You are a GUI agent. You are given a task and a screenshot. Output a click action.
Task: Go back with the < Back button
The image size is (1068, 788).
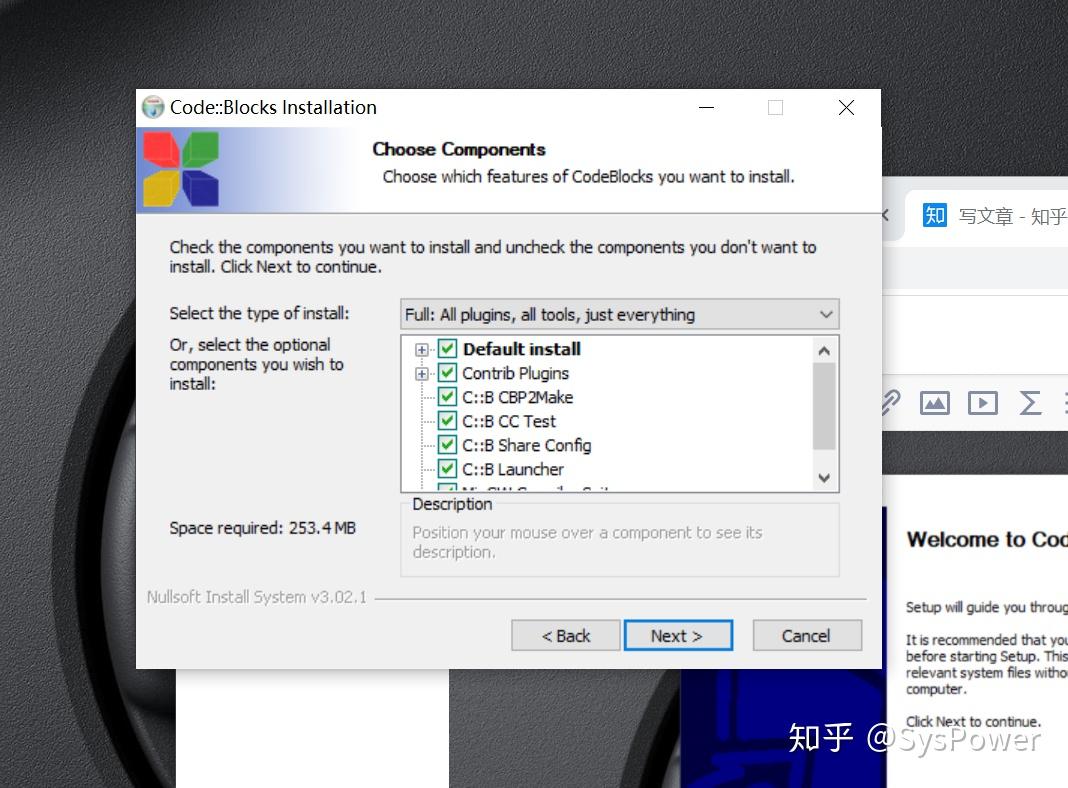click(565, 635)
